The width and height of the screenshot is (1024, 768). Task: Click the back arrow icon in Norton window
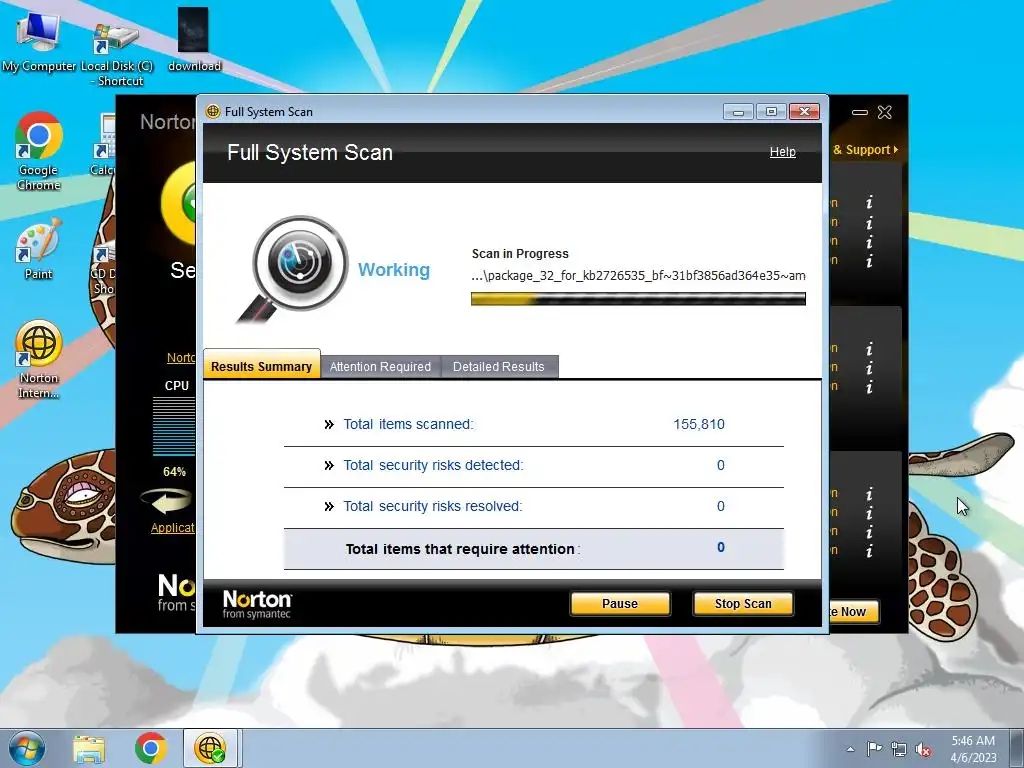tap(167, 502)
